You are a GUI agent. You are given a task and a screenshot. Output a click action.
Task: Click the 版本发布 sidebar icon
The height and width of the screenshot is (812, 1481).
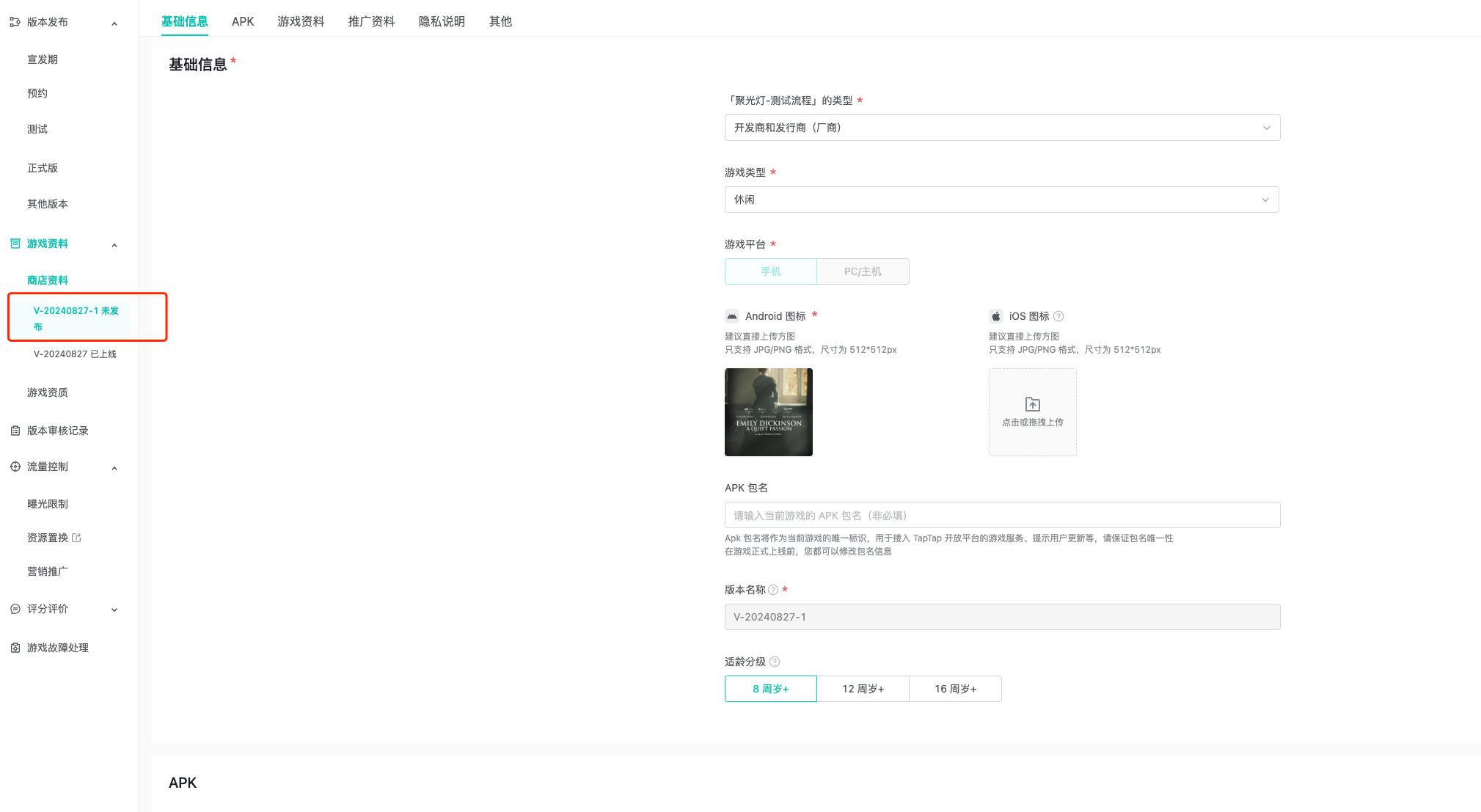15,22
